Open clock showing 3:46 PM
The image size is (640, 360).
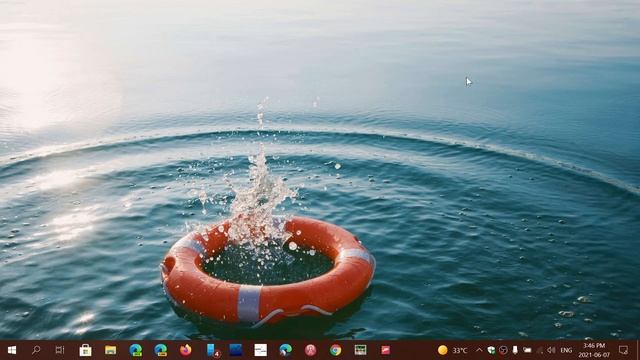click(594, 350)
